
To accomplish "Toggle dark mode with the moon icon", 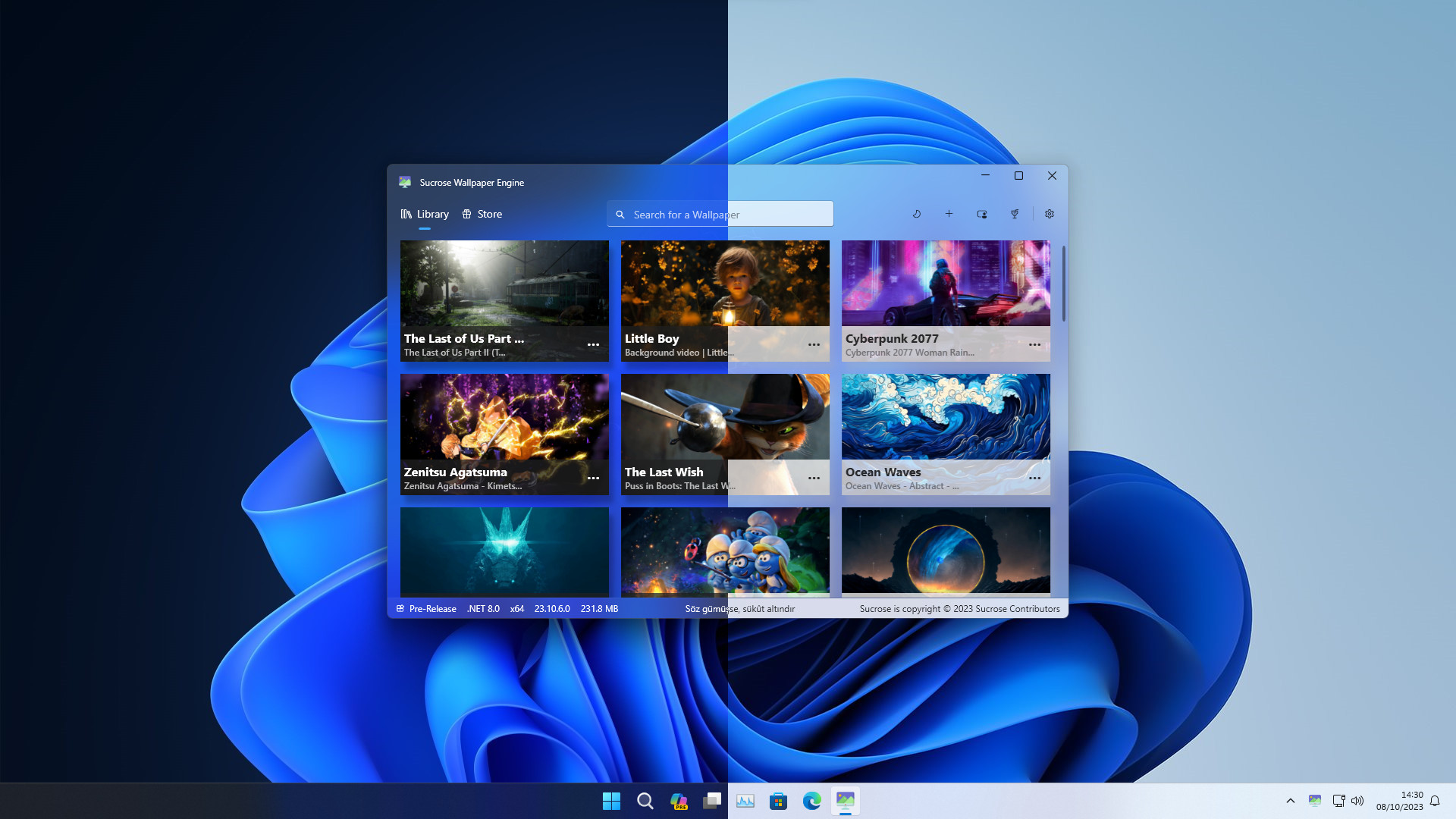I will 917,214.
